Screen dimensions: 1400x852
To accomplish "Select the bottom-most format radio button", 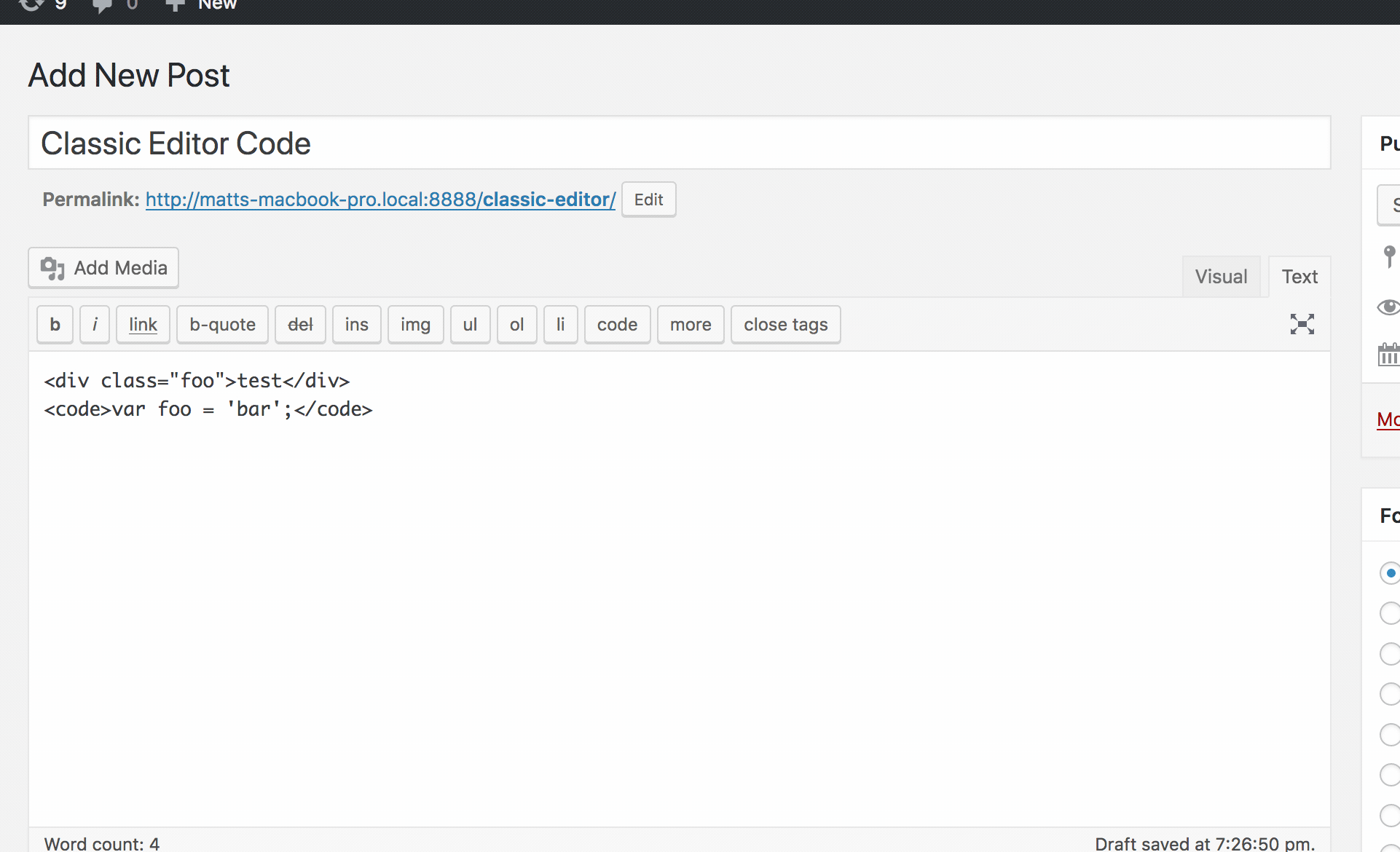I will [1390, 815].
